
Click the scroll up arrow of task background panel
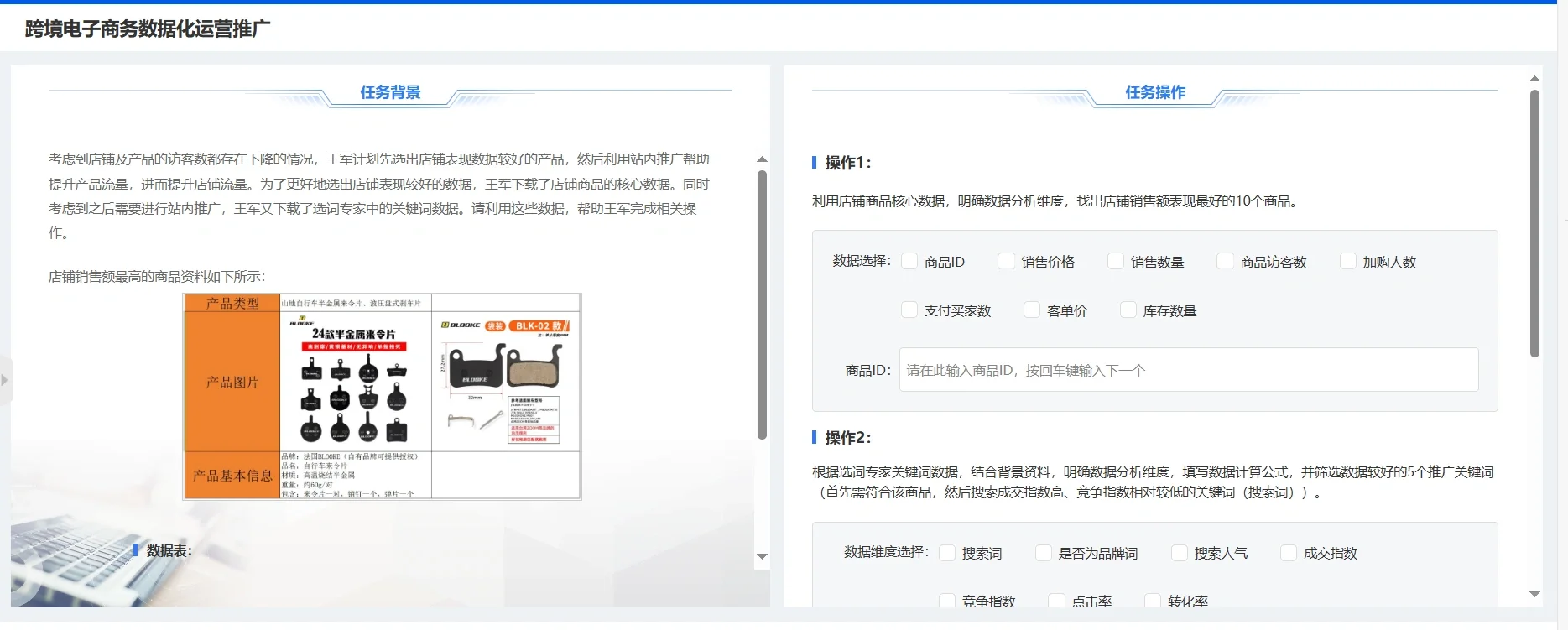(x=762, y=159)
